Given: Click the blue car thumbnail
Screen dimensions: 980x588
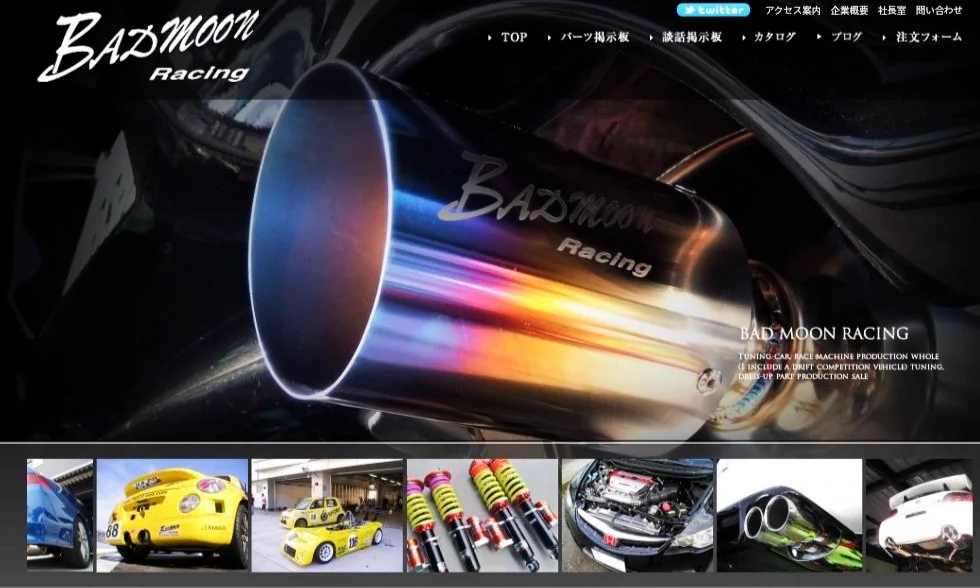Looking at the screenshot, I should click(60, 516).
